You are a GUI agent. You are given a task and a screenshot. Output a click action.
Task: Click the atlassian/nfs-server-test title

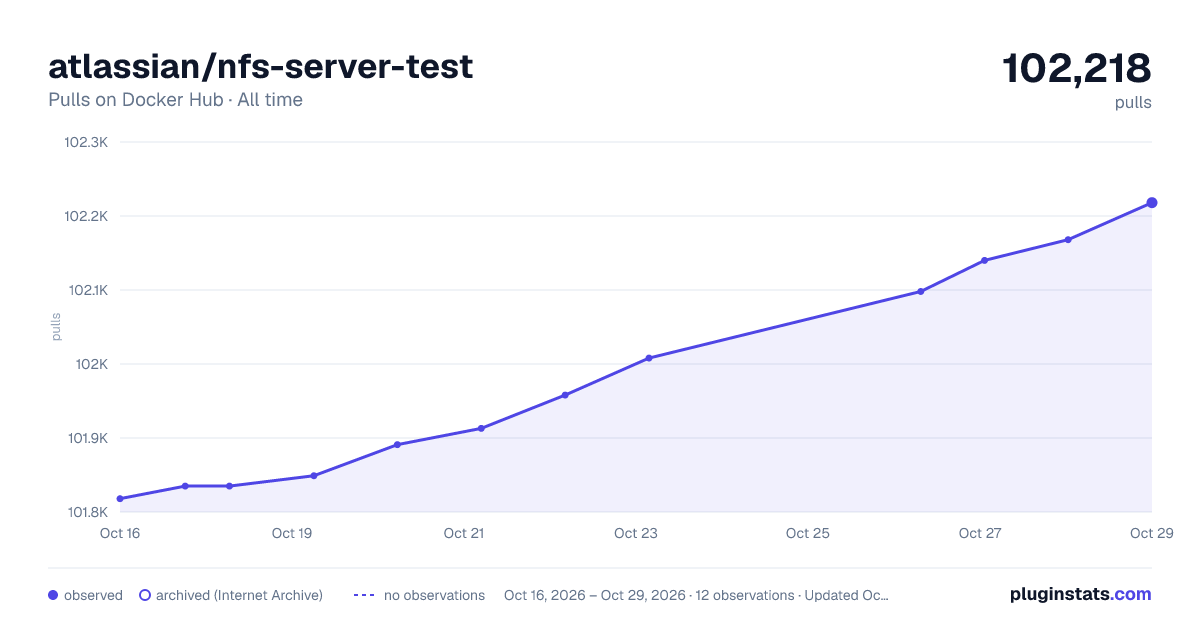261,66
